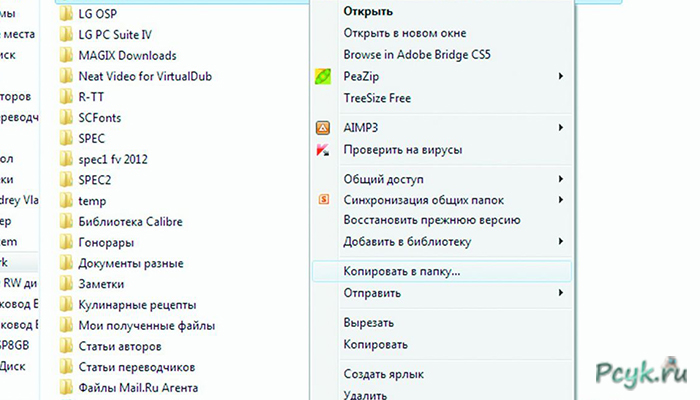The image size is (700, 400).
Task: Click the Заметки folder icon
Action: (66, 284)
